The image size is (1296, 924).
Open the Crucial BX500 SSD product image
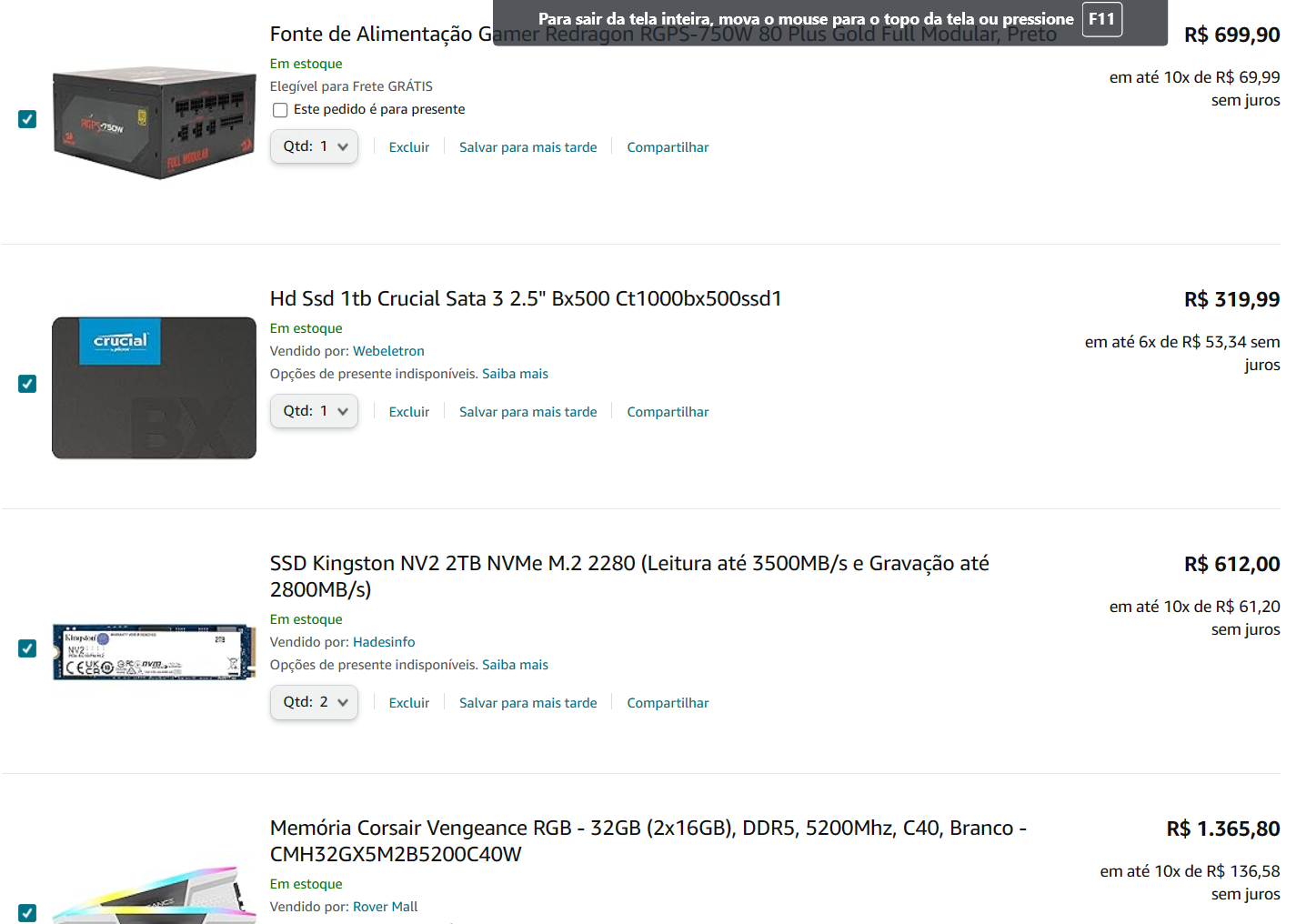tap(154, 387)
